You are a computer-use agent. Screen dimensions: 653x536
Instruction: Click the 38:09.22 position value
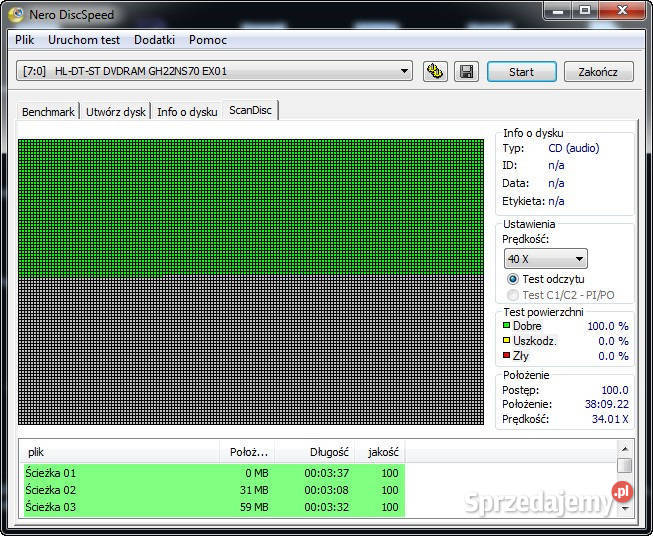(607, 404)
